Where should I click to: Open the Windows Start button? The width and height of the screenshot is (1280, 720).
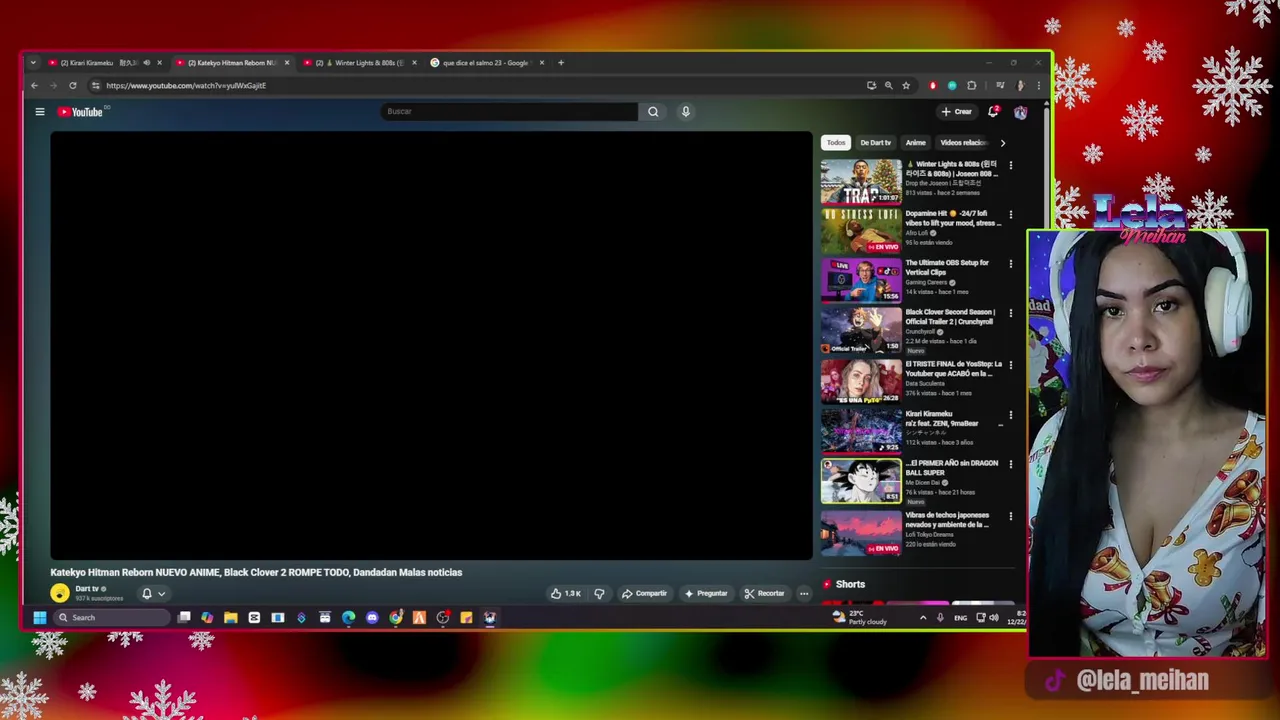(40, 618)
